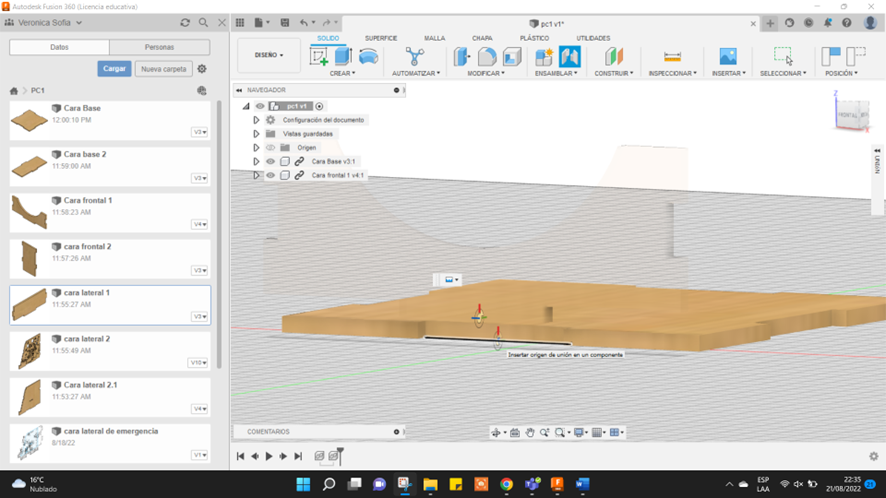The image size is (886, 498).
Task: Expand Vistas guardadas node
Action: click(256, 134)
